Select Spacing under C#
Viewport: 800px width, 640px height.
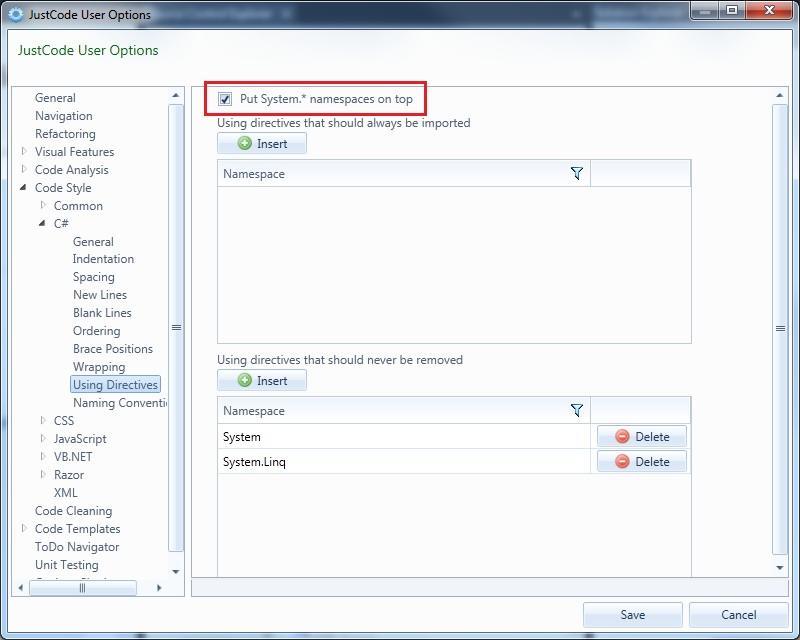[94, 277]
